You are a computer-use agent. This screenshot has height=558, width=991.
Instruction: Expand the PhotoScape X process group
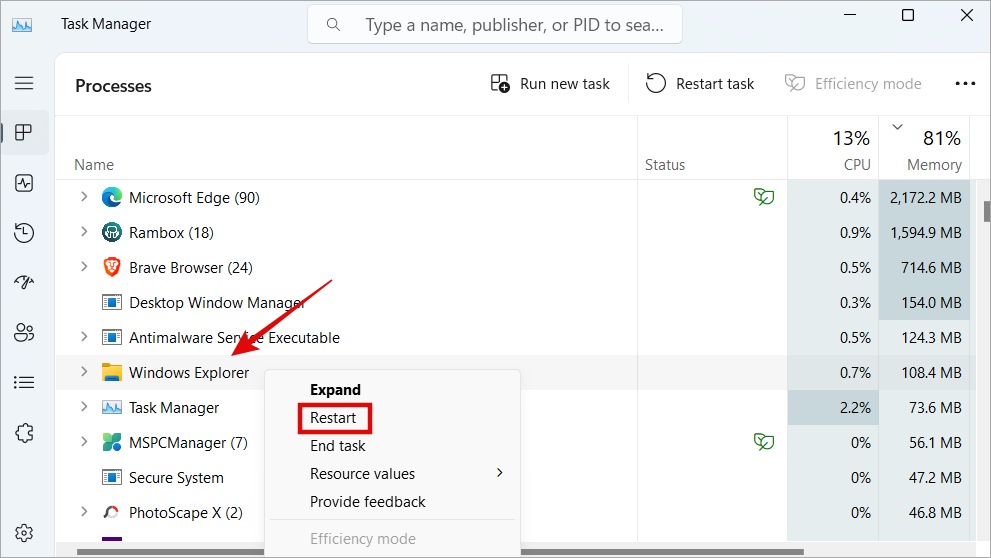(x=83, y=512)
